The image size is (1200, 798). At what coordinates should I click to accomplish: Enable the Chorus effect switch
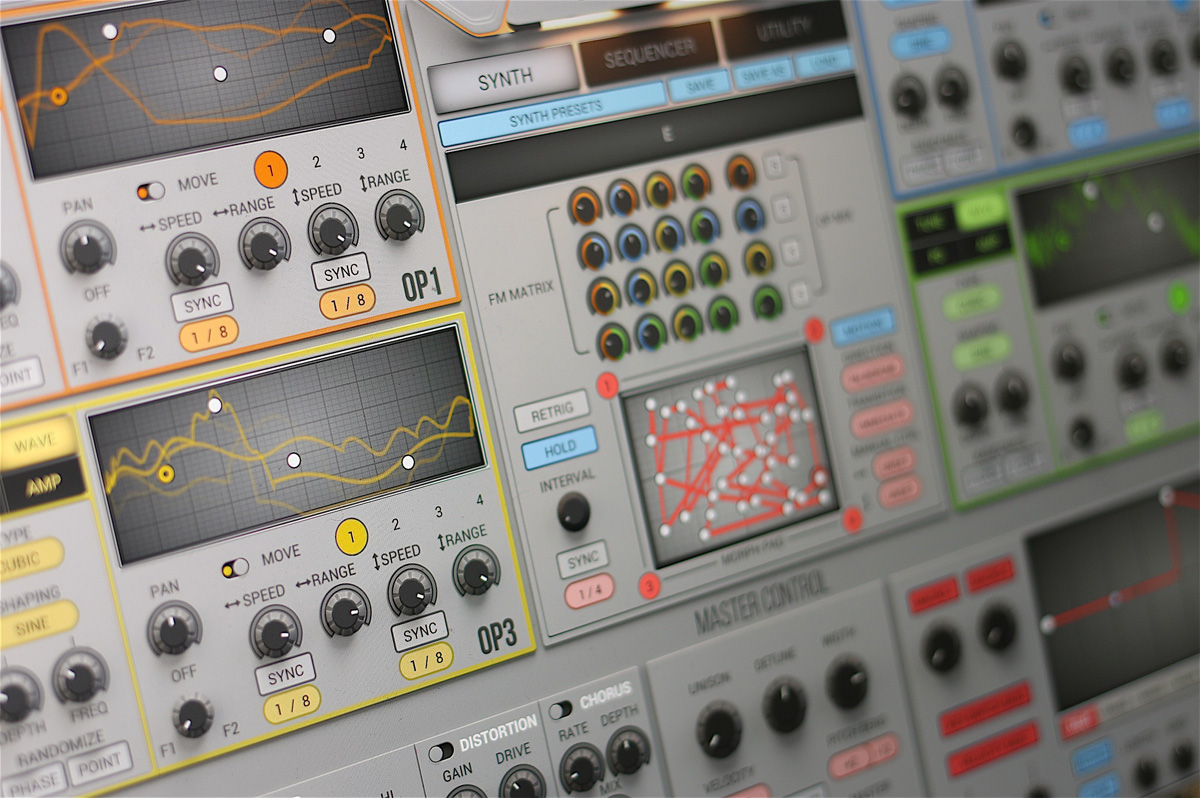point(561,708)
